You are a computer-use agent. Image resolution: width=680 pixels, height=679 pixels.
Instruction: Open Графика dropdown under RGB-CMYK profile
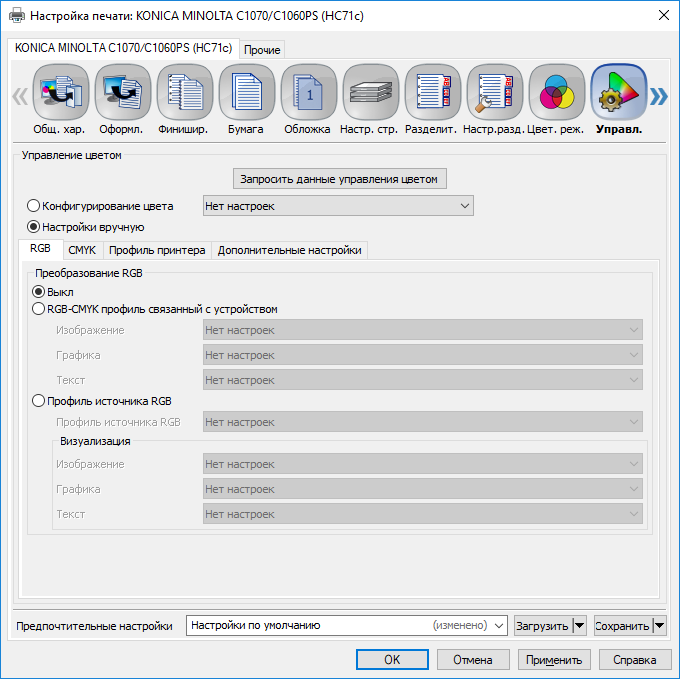click(x=423, y=355)
